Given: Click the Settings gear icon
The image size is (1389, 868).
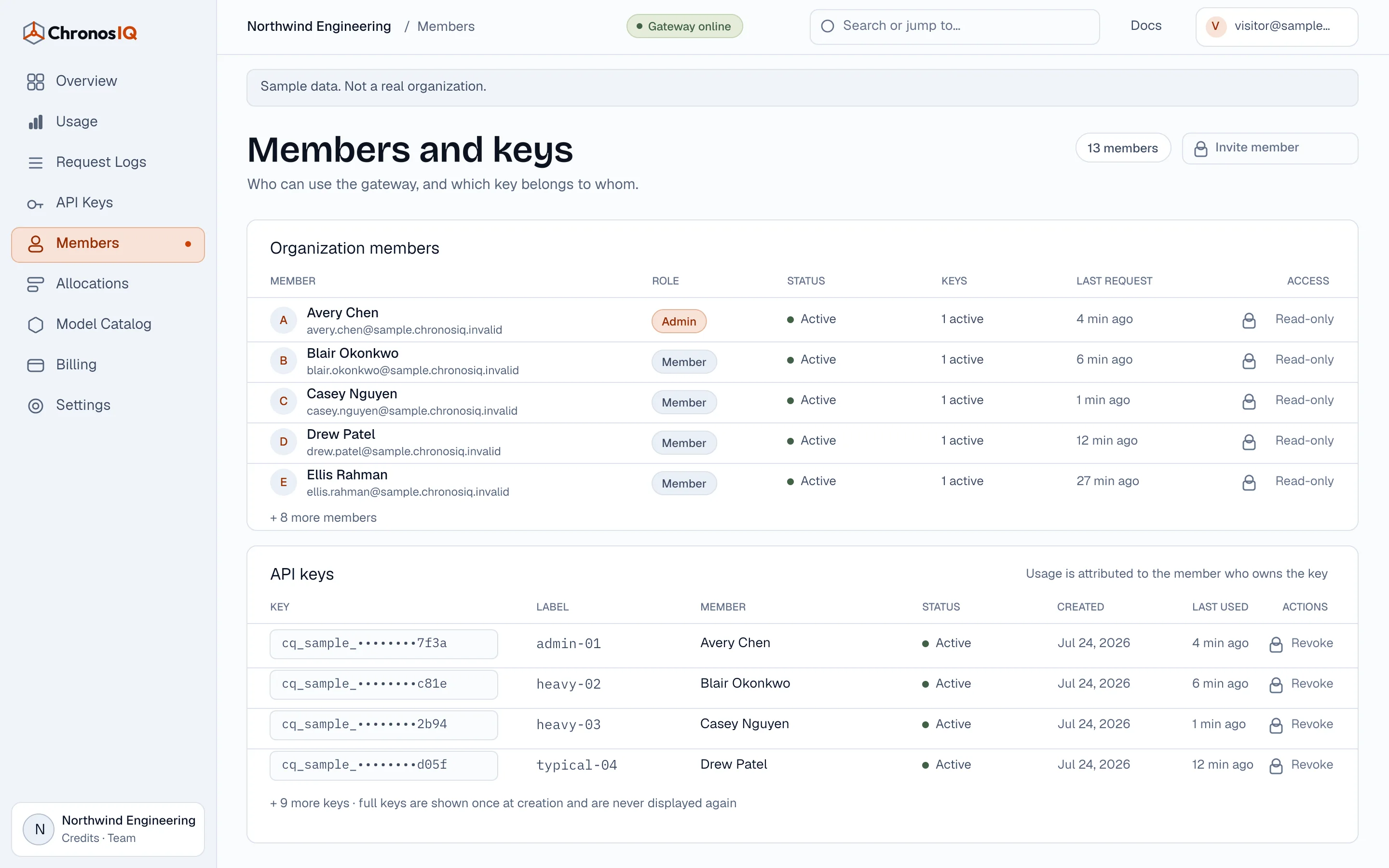Looking at the screenshot, I should tap(36, 406).
